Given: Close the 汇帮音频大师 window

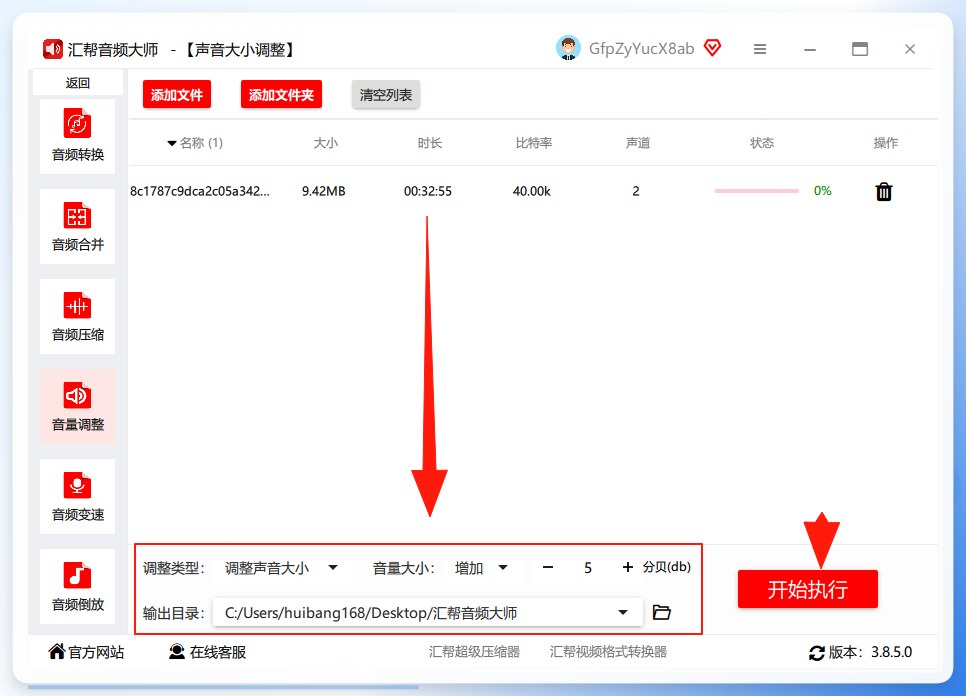Looking at the screenshot, I should (910, 49).
